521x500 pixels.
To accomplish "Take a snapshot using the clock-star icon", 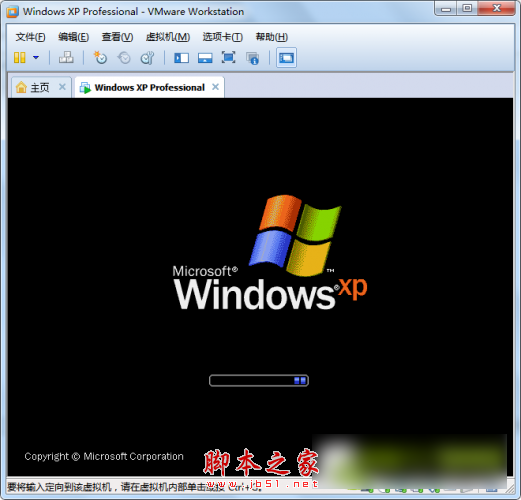I will pos(100,58).
